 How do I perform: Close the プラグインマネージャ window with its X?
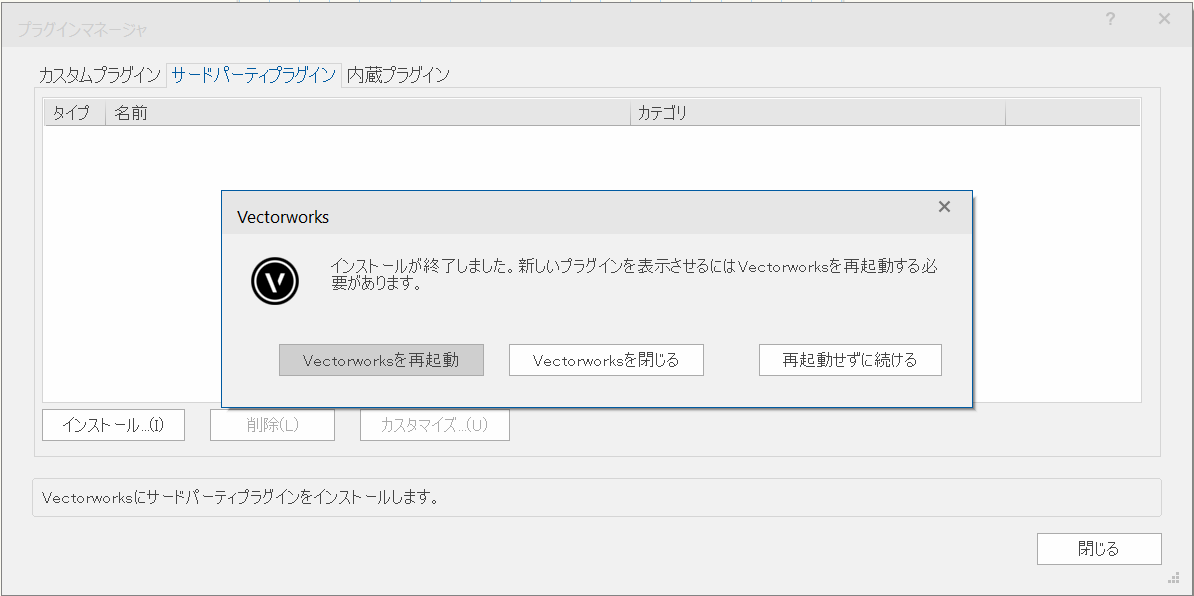point(1164,19)
